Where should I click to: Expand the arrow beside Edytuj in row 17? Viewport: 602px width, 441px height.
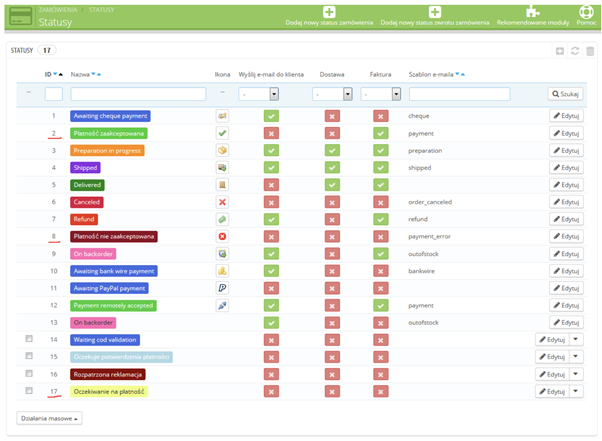[x=576, y=391]
